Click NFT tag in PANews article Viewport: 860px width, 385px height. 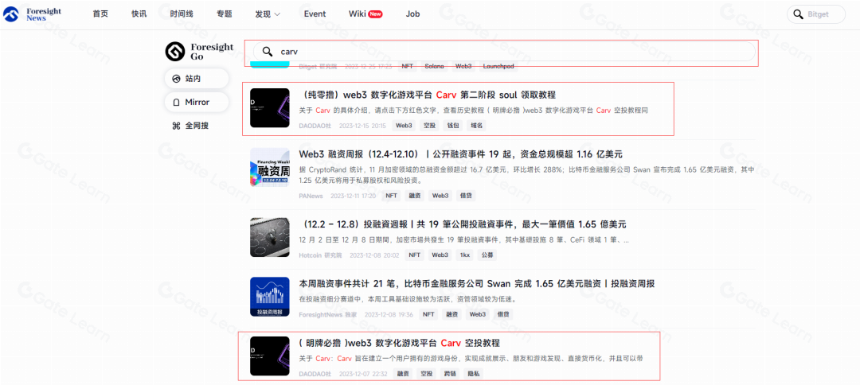[x=391, y=195]
